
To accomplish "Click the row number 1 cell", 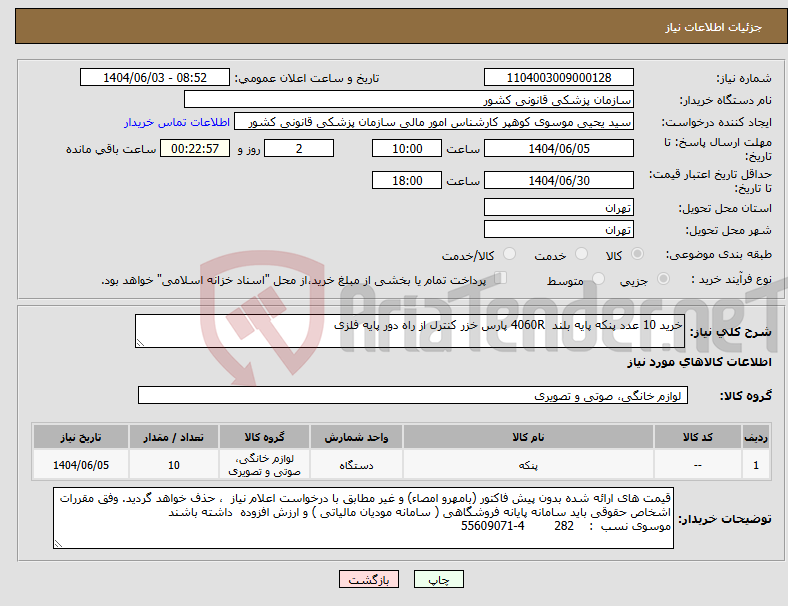I will pos(756,465).
